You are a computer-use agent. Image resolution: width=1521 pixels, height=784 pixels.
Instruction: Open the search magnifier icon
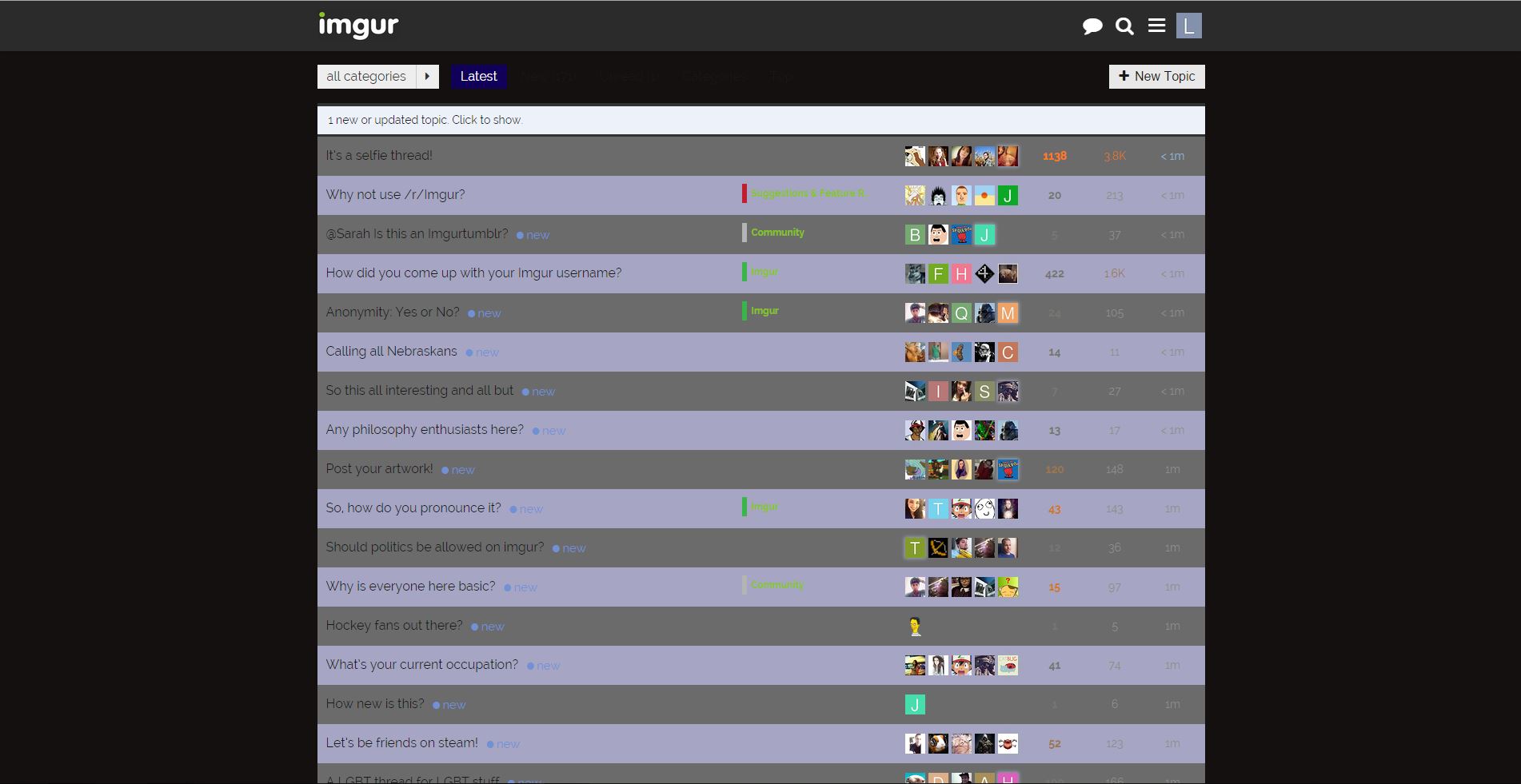click(1124, 26)
